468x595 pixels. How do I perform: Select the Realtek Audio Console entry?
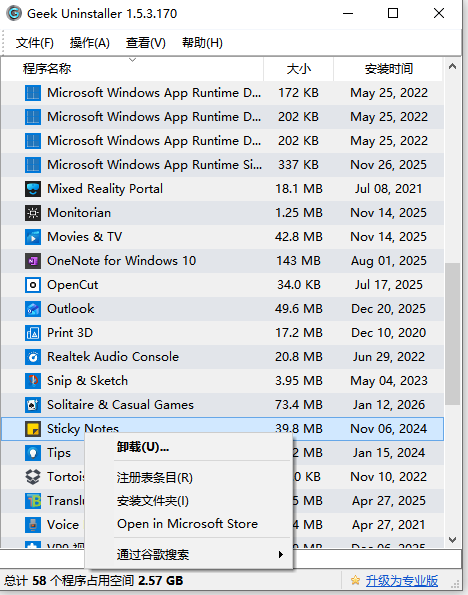[x=222, y=357]
